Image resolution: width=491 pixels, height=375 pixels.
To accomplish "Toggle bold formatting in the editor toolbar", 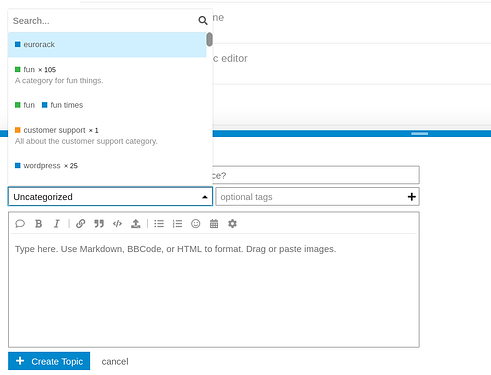I will point(39,224).
